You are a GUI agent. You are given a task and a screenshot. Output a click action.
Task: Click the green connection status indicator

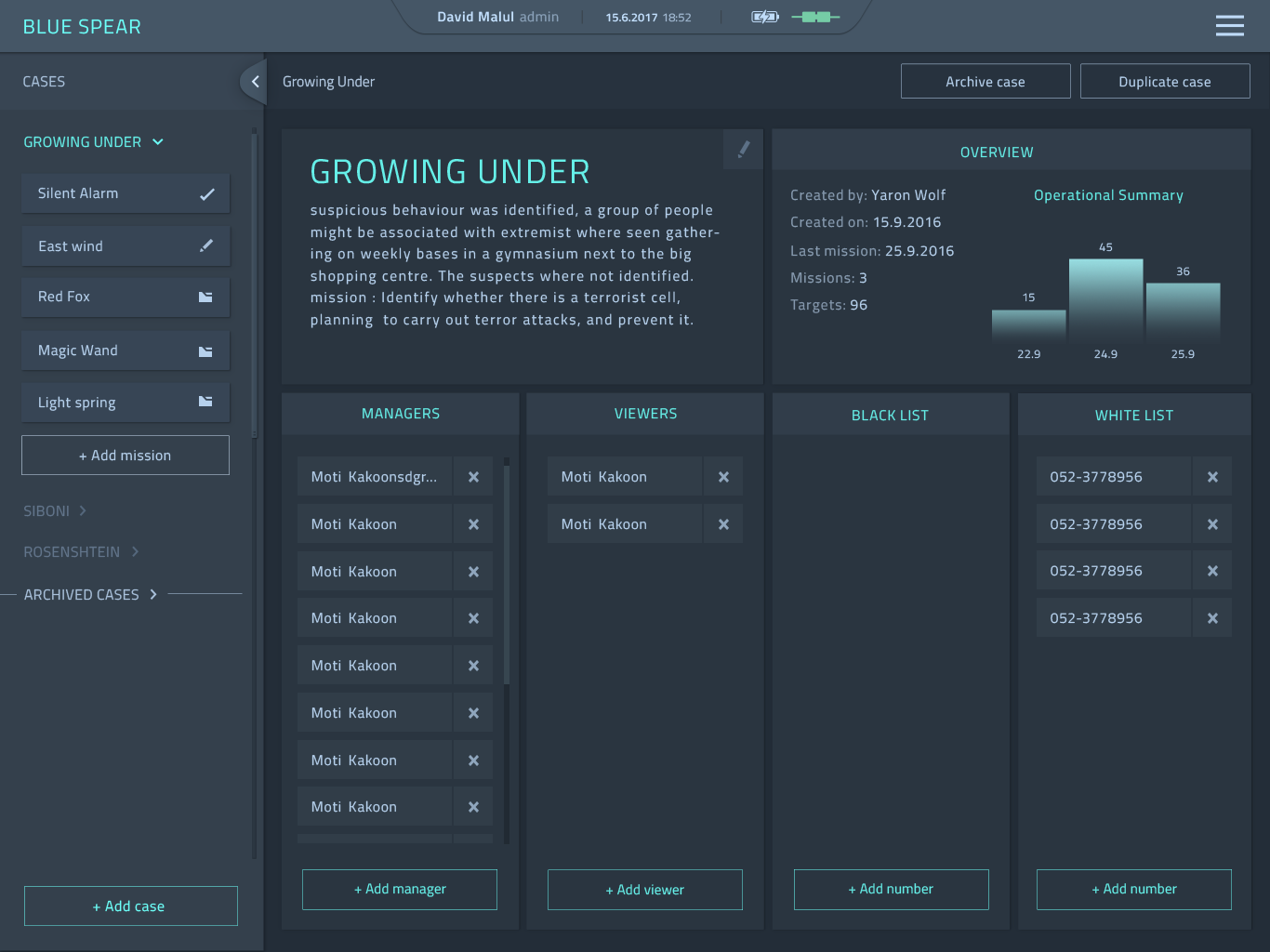coord(815,17)
